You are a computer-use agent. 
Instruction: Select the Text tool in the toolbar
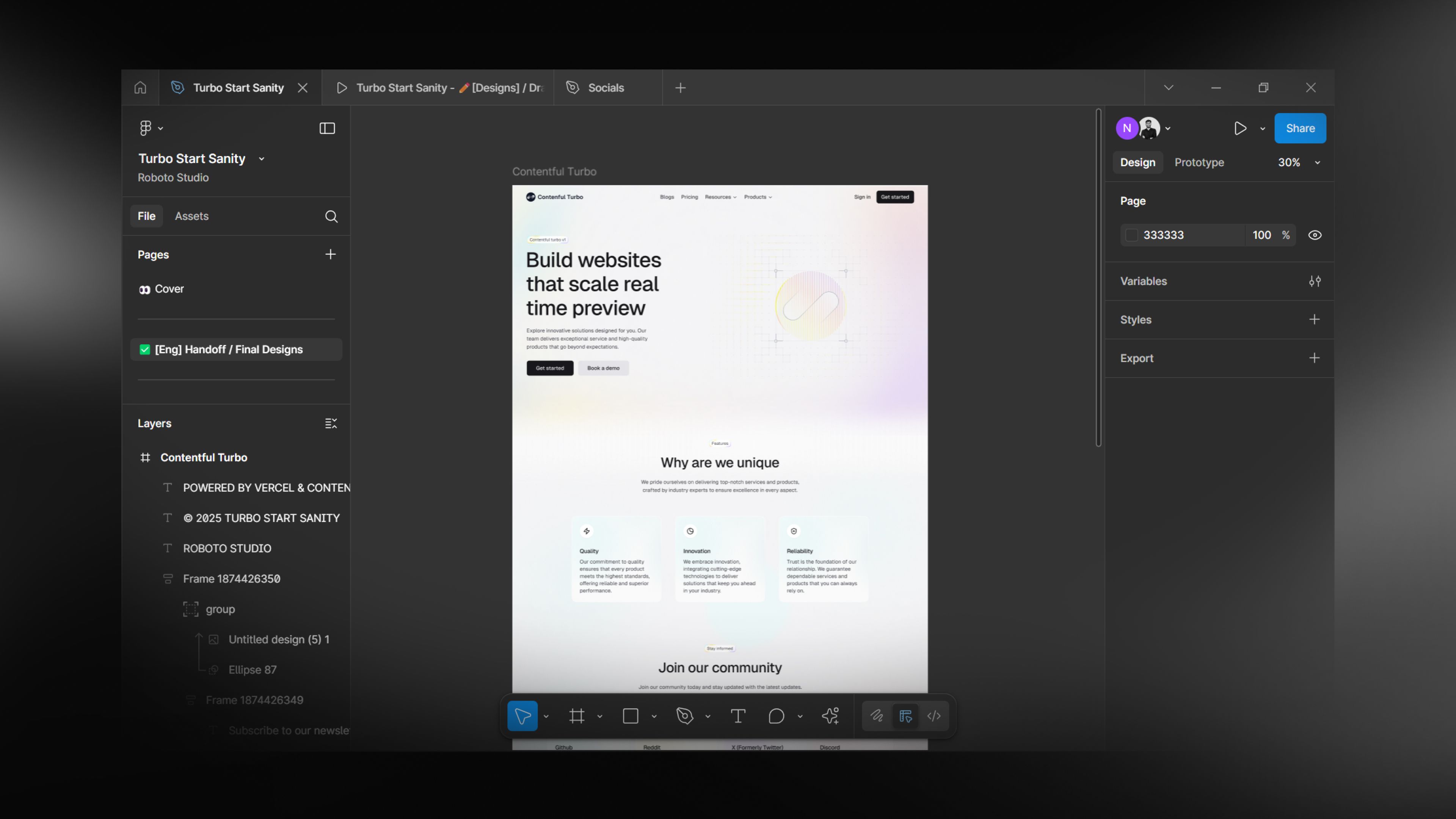pos(737,716)
